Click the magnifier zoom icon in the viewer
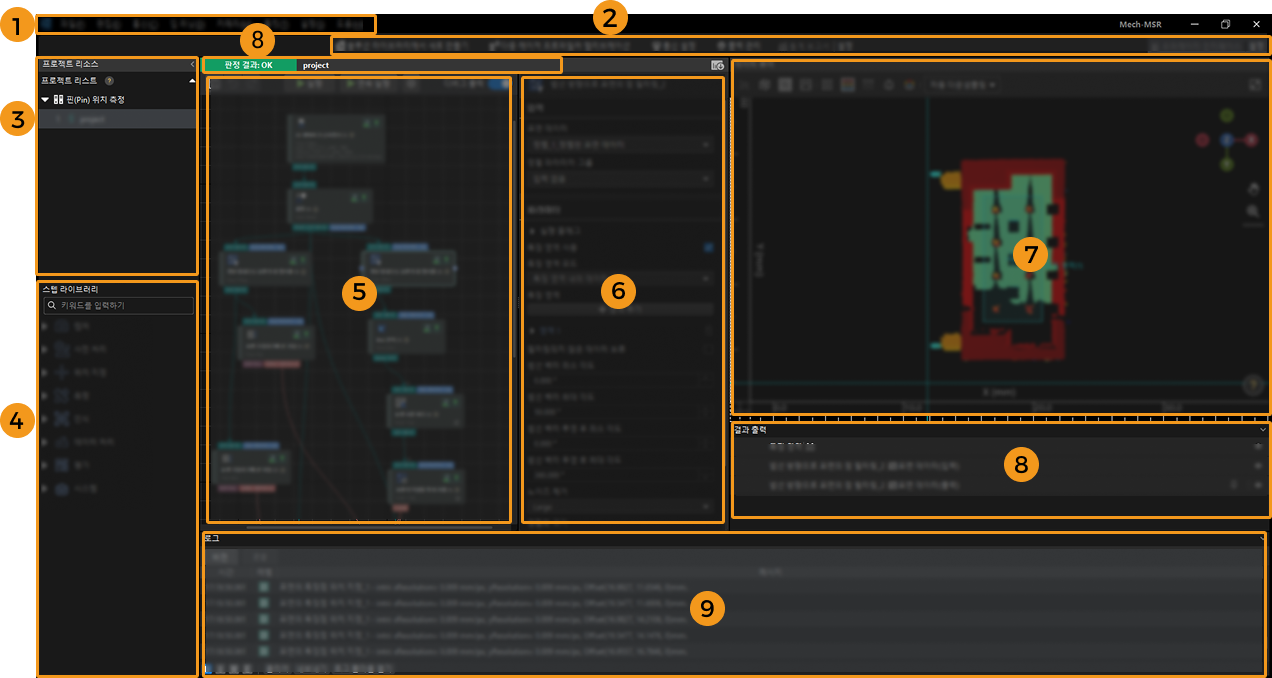The image size is (1272, 678). coord(1253,211)
